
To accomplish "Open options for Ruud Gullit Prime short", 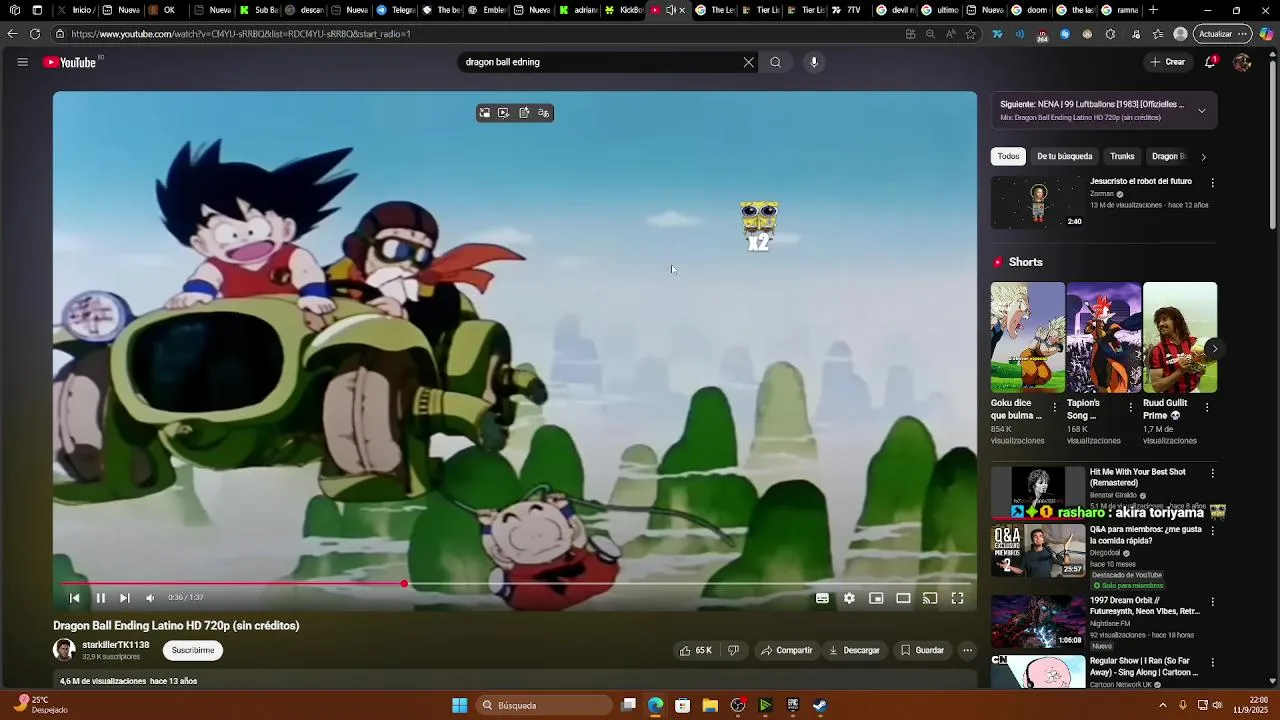I will pyautogui.click(x=1207, y=407).
